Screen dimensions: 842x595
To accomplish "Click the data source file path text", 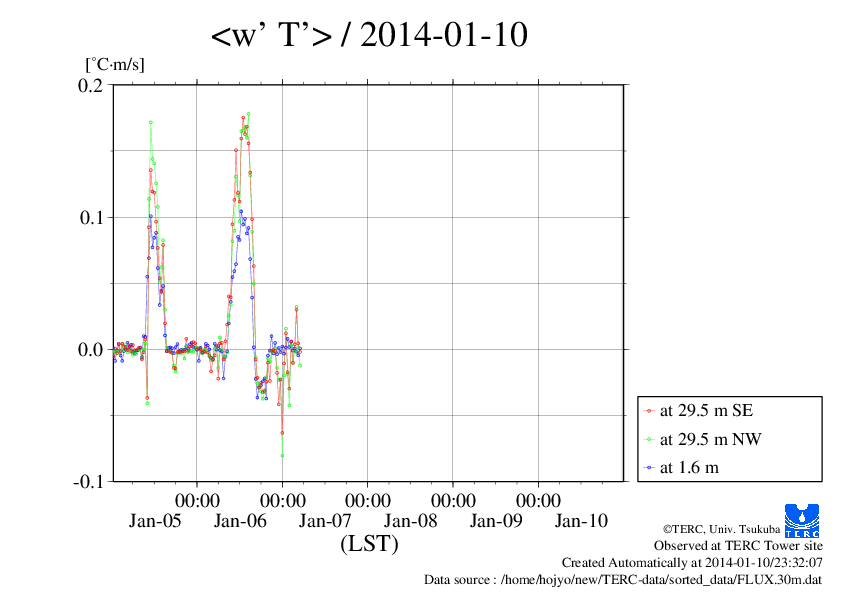I will tap(623, 579).
